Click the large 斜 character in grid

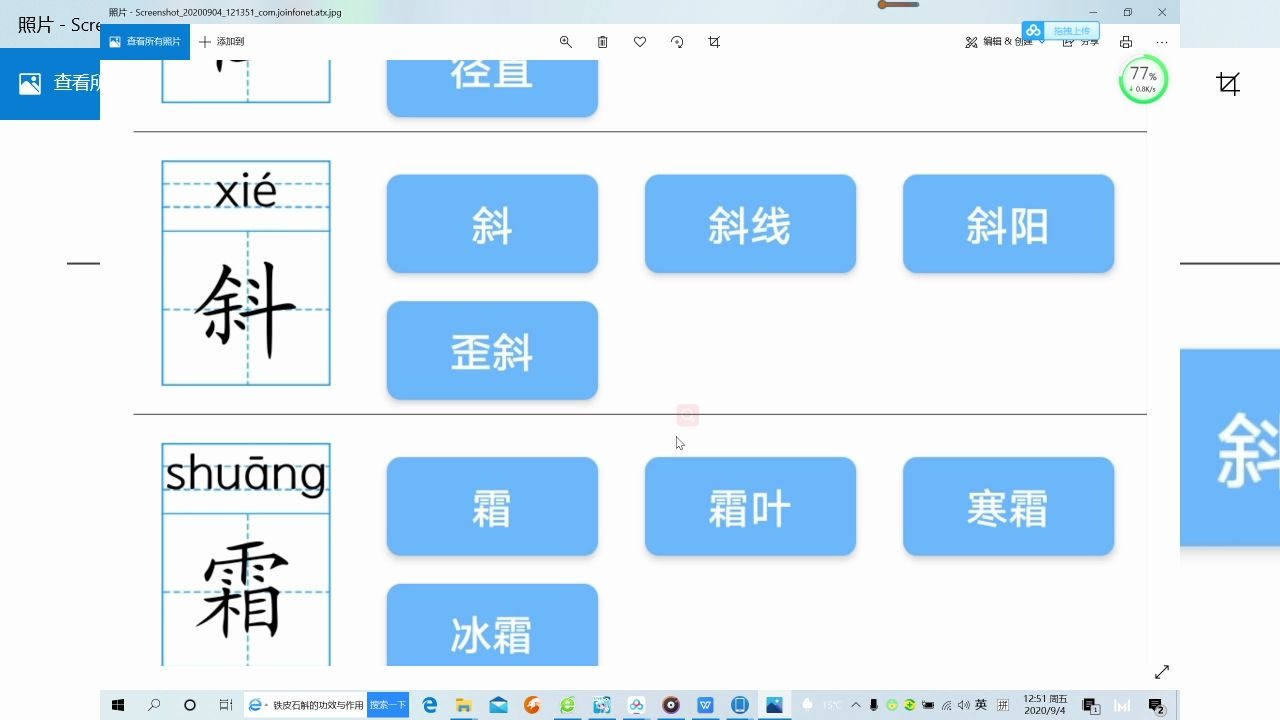click(246, 310)
